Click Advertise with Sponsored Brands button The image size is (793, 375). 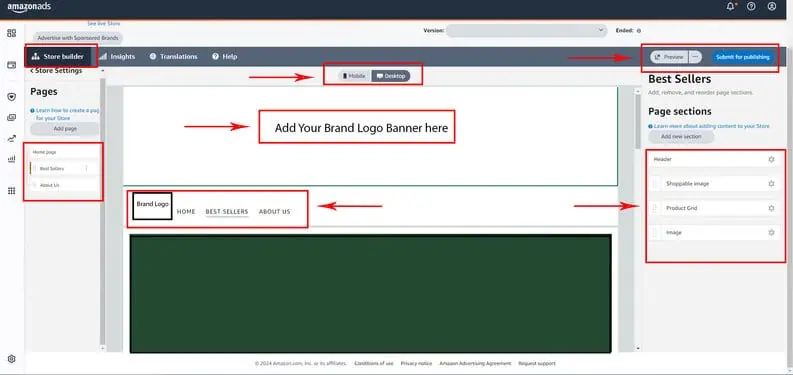(x=78, y=38)
